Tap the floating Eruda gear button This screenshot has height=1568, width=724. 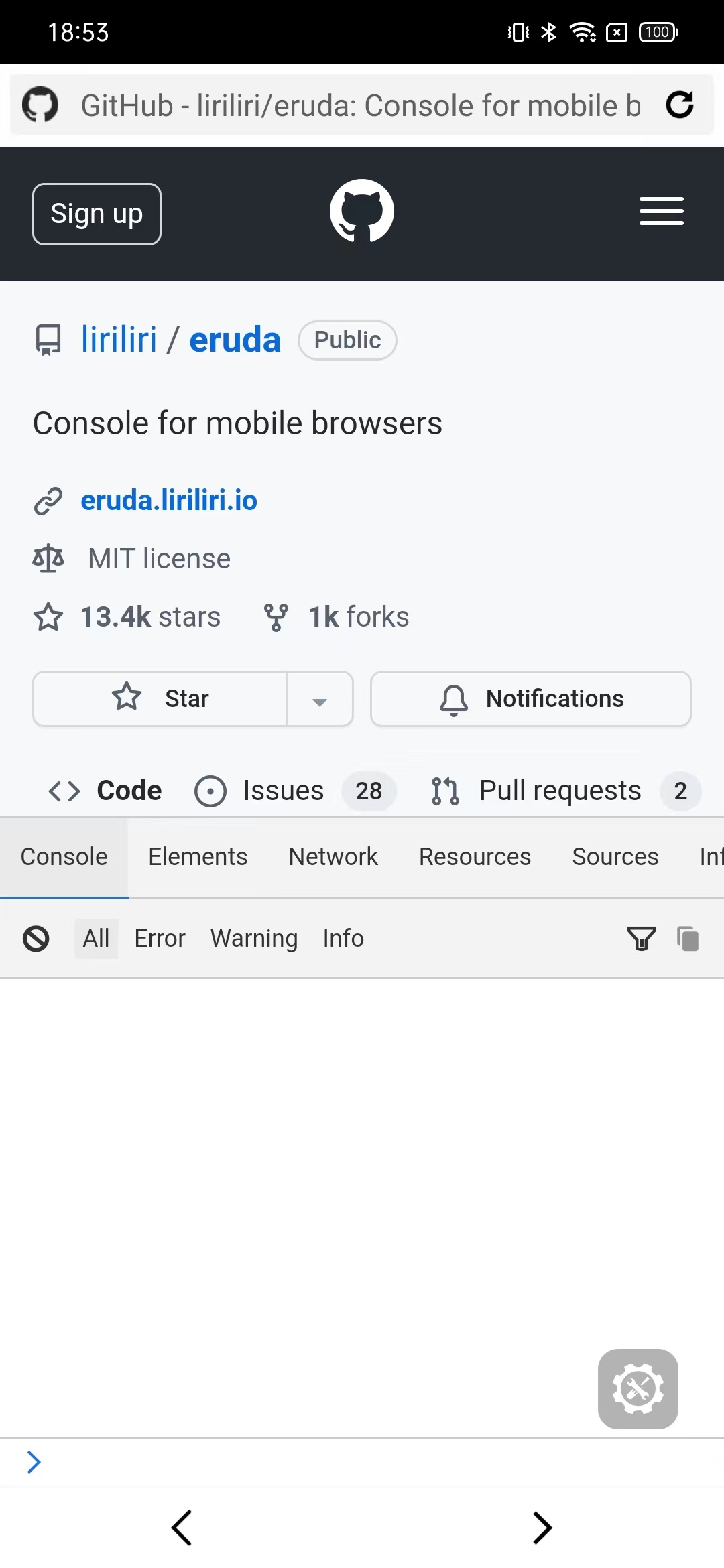[638, 1388]
